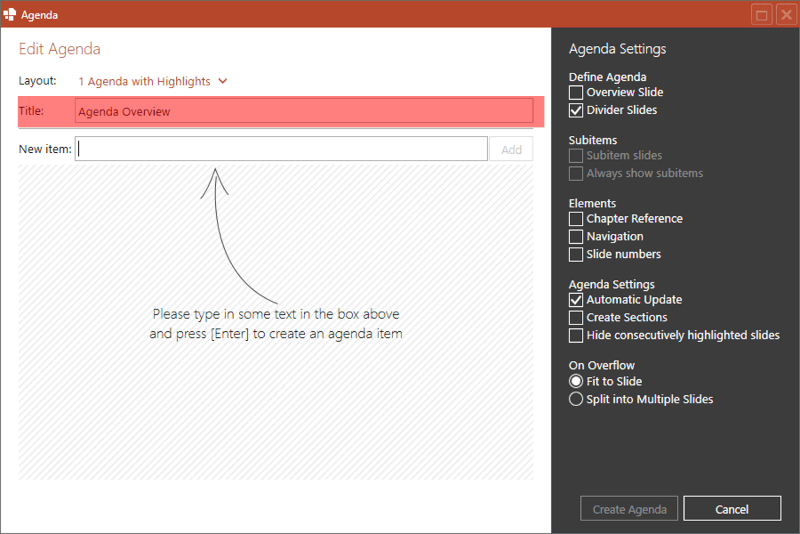
Task: Disable Automatic Update checkbox
Action: pos(576,299)
